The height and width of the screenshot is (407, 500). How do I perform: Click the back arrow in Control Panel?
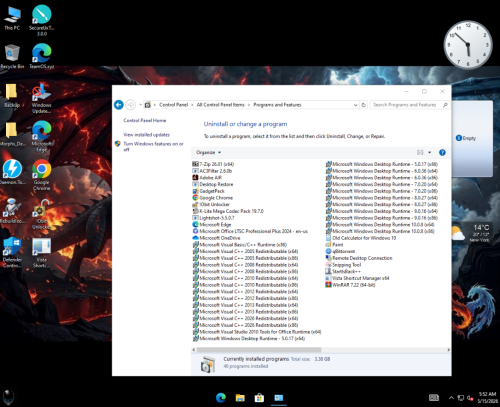click(119, 105)
